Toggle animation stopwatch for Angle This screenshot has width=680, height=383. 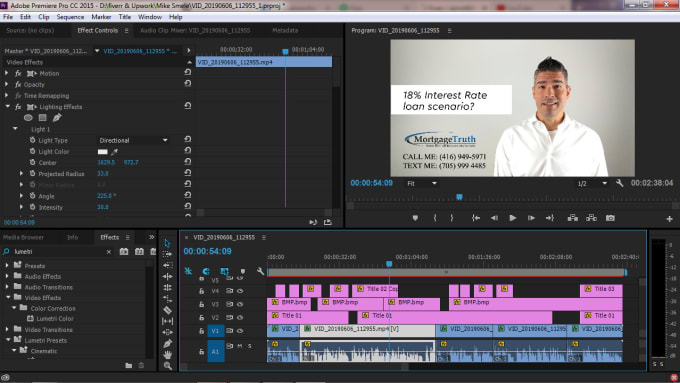click(33, 196)
